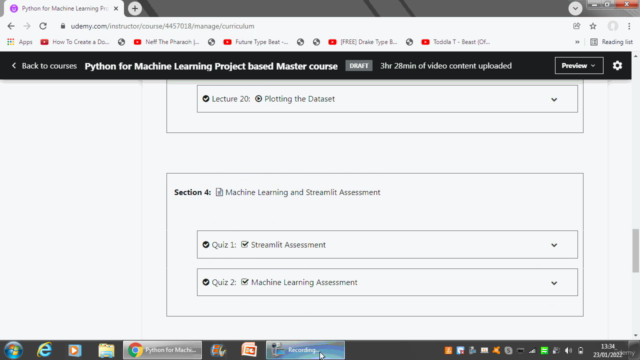640x360 pixels.
Task: Open 'Neff The Pharaoh' bookmark
Action: click(167, 42)
